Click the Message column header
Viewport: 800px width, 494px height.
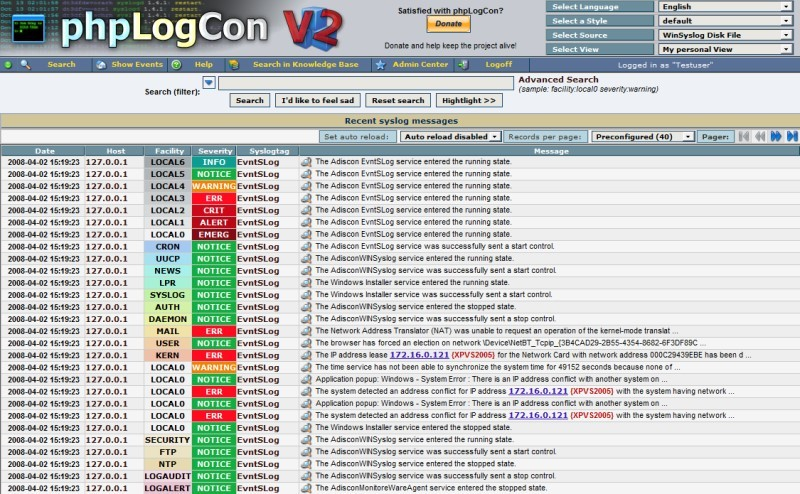(550, 151)
